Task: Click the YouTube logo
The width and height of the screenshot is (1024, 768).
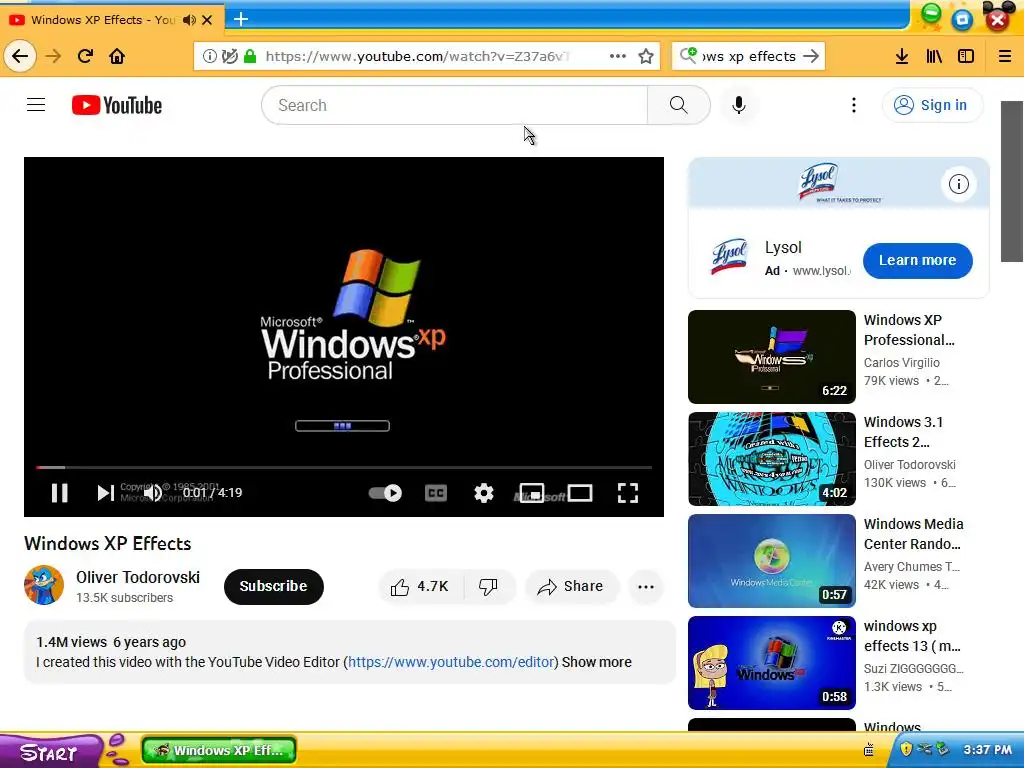Action: [117, 105]
